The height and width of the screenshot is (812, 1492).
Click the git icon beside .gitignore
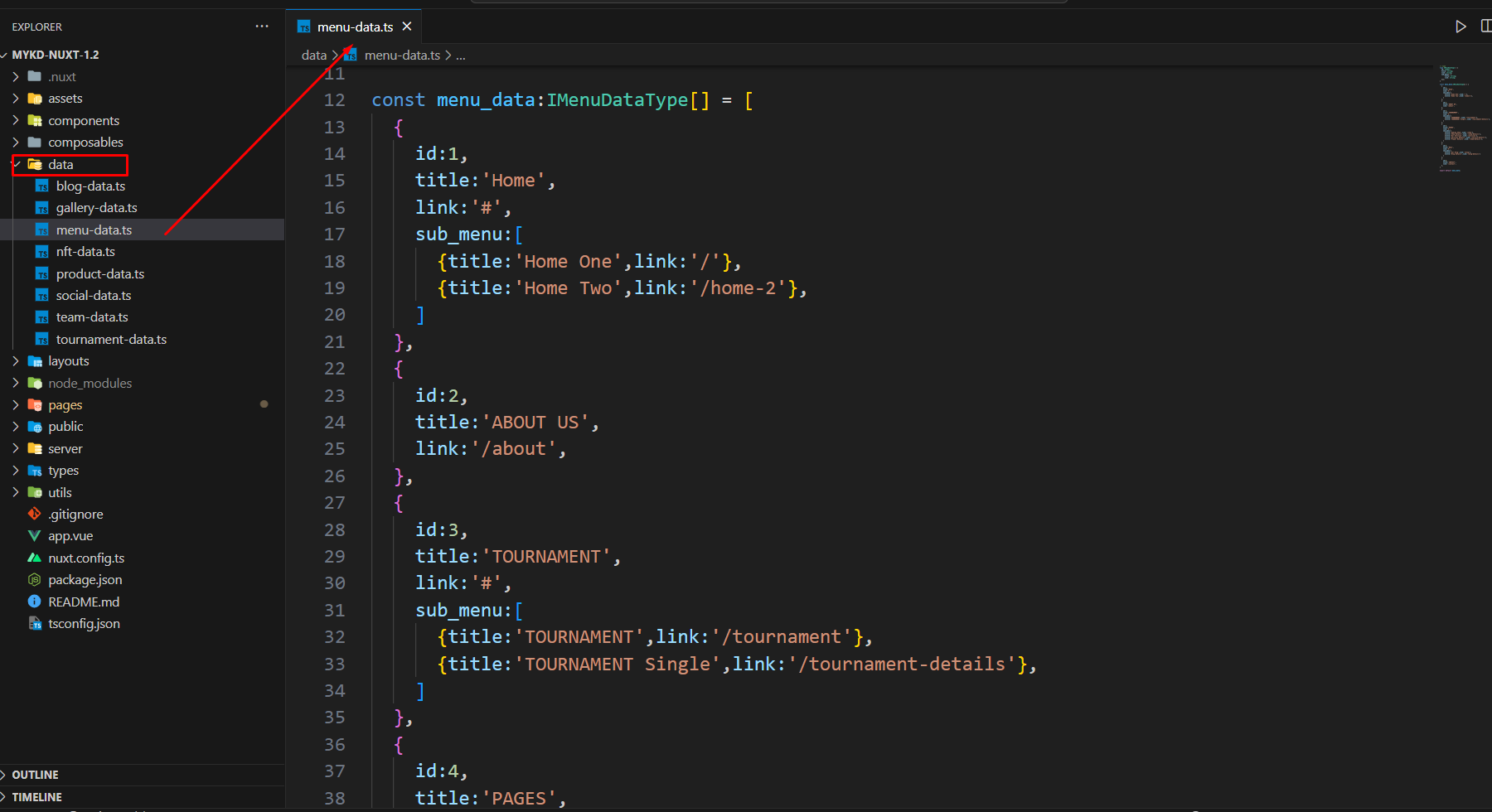click(34, 514)
